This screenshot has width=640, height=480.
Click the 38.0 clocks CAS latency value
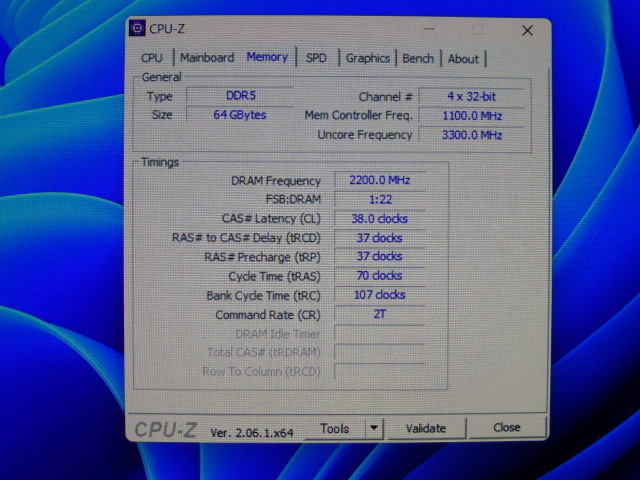pyautogui.click(x=380, y=218)
